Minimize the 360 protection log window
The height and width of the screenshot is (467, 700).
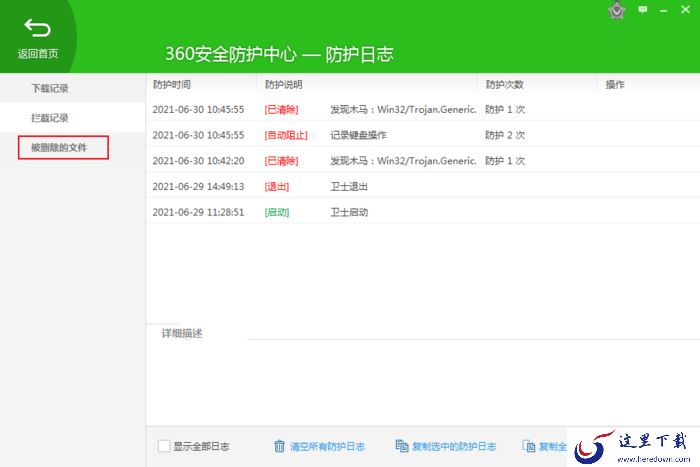click(664, 10)
